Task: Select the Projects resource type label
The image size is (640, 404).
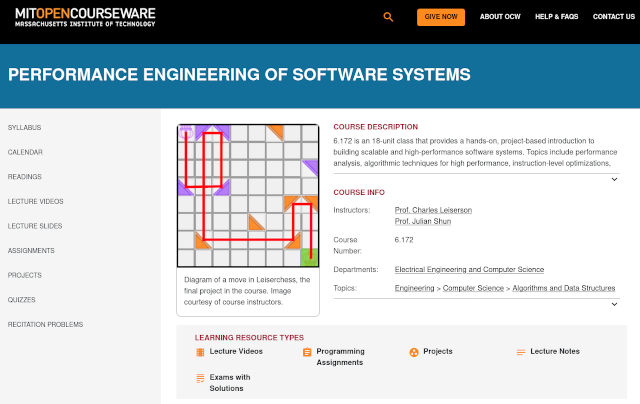Action: (438, 351)
